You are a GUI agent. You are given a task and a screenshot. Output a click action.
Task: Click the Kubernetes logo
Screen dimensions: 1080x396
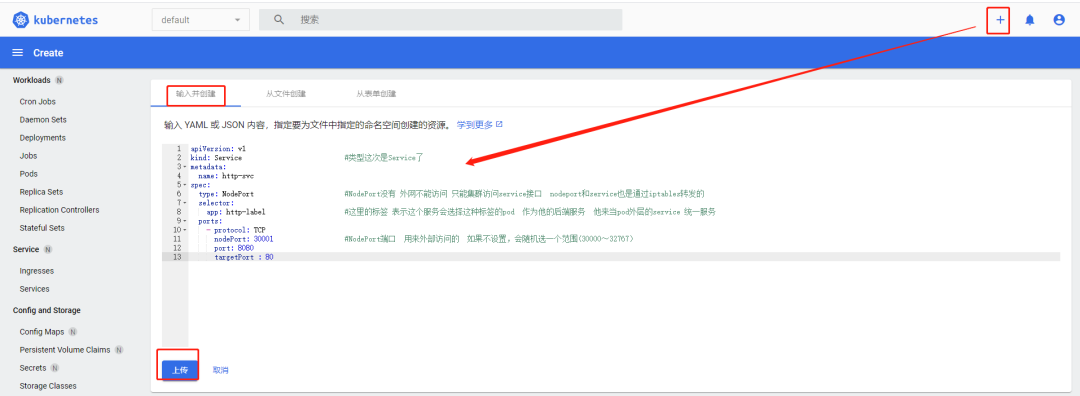(x=21, y=20)
